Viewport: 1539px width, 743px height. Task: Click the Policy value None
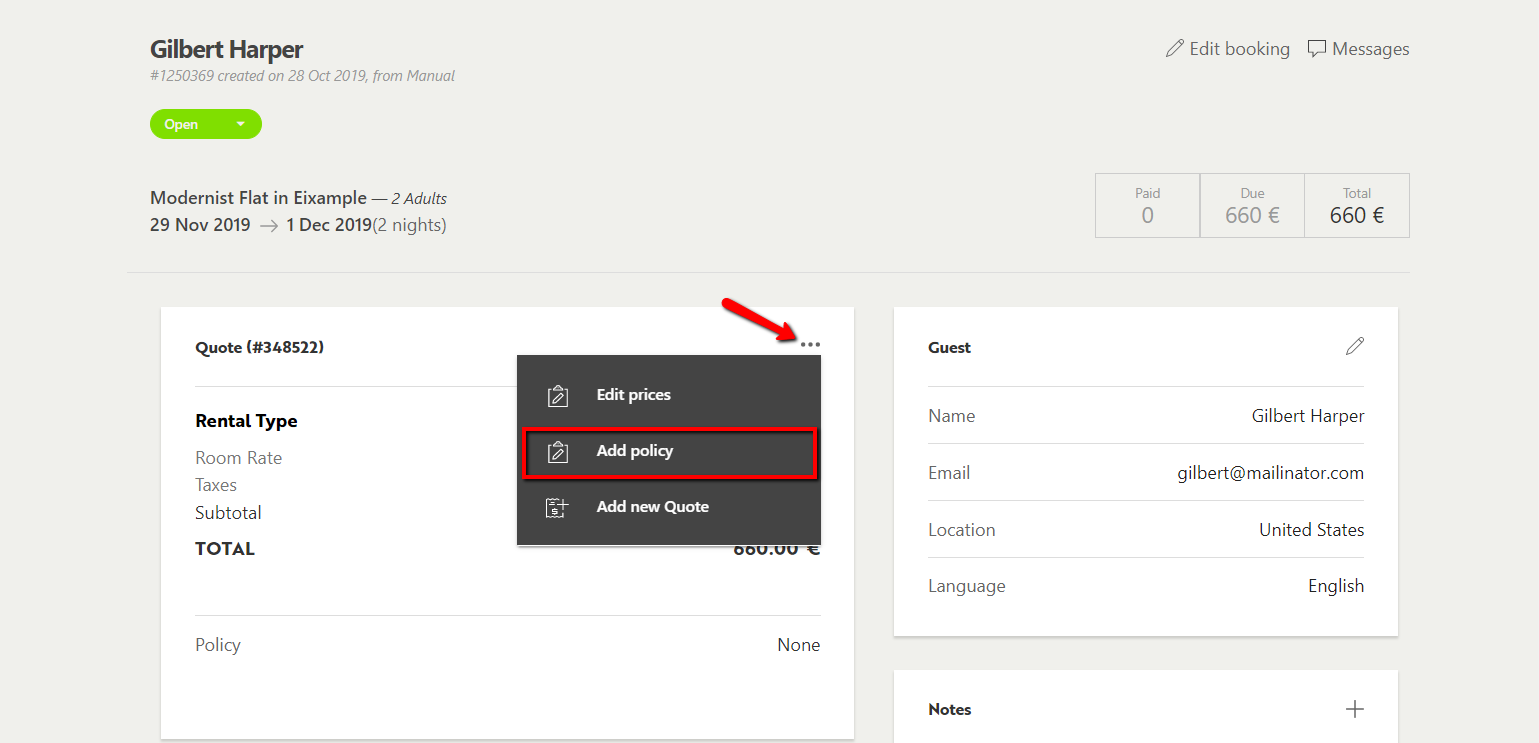coord(799,645)
